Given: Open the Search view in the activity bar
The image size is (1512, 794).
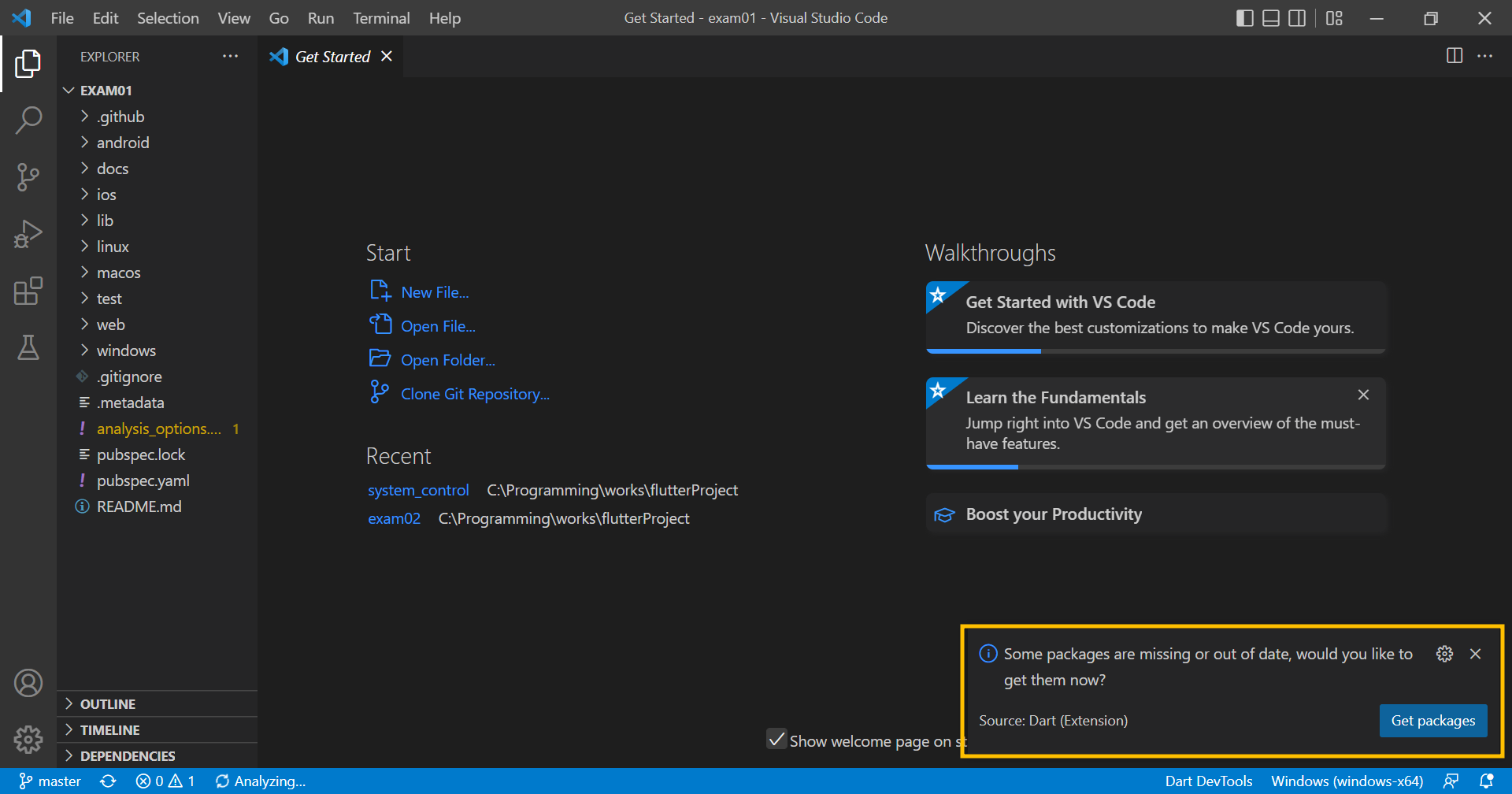Looking at the screenshot, I should [x=28, y=121].
